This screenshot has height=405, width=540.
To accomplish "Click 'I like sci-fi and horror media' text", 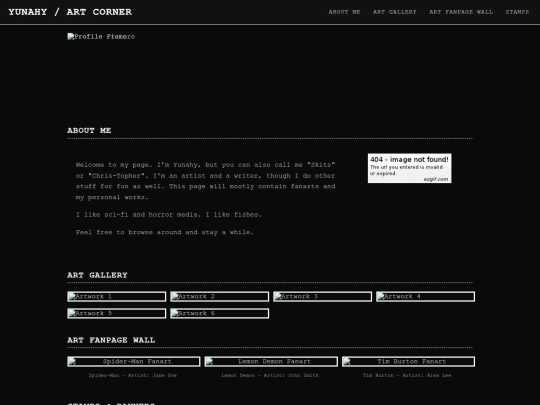I will click(x=169, y=215).
